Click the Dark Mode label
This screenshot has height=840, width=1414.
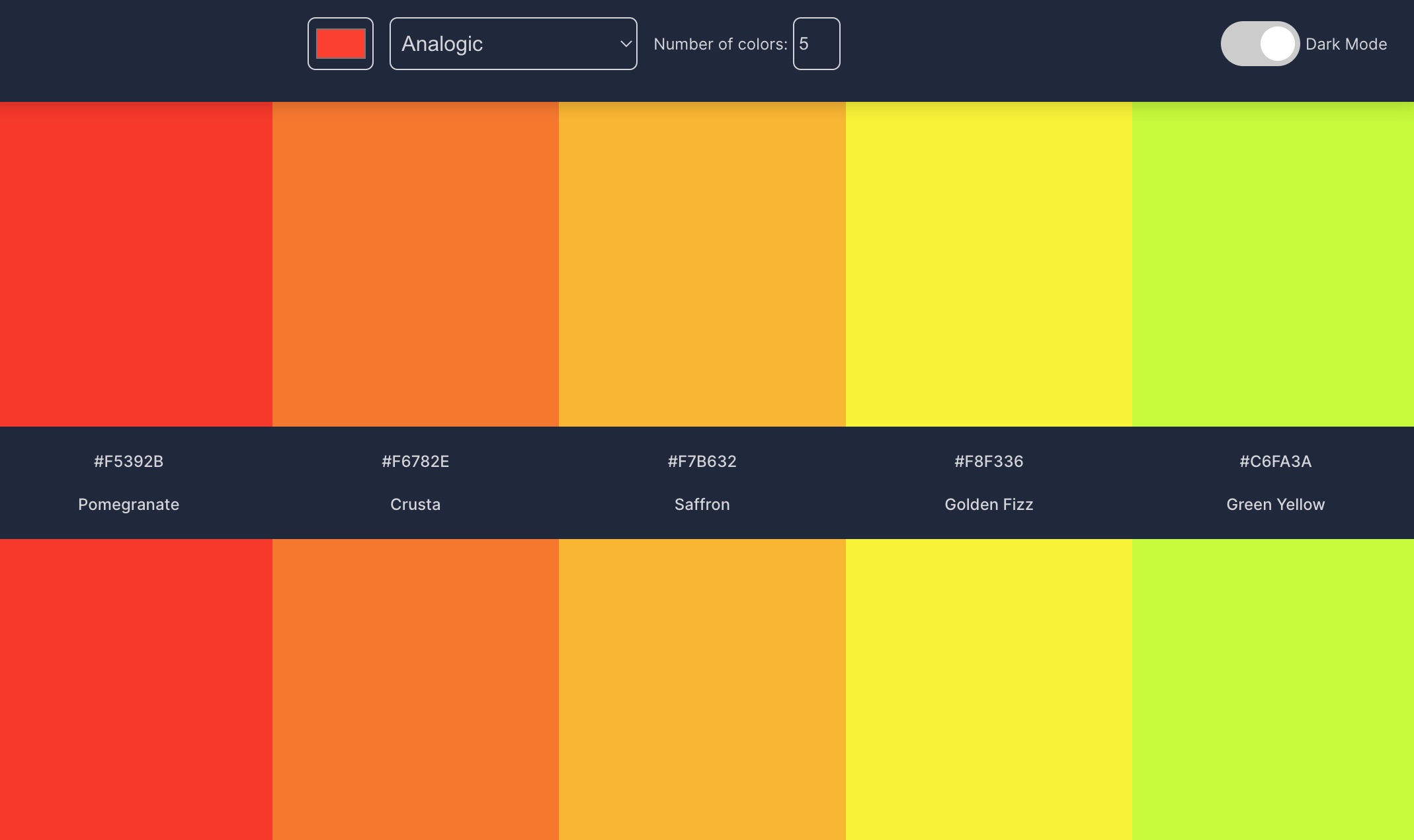1346,44
